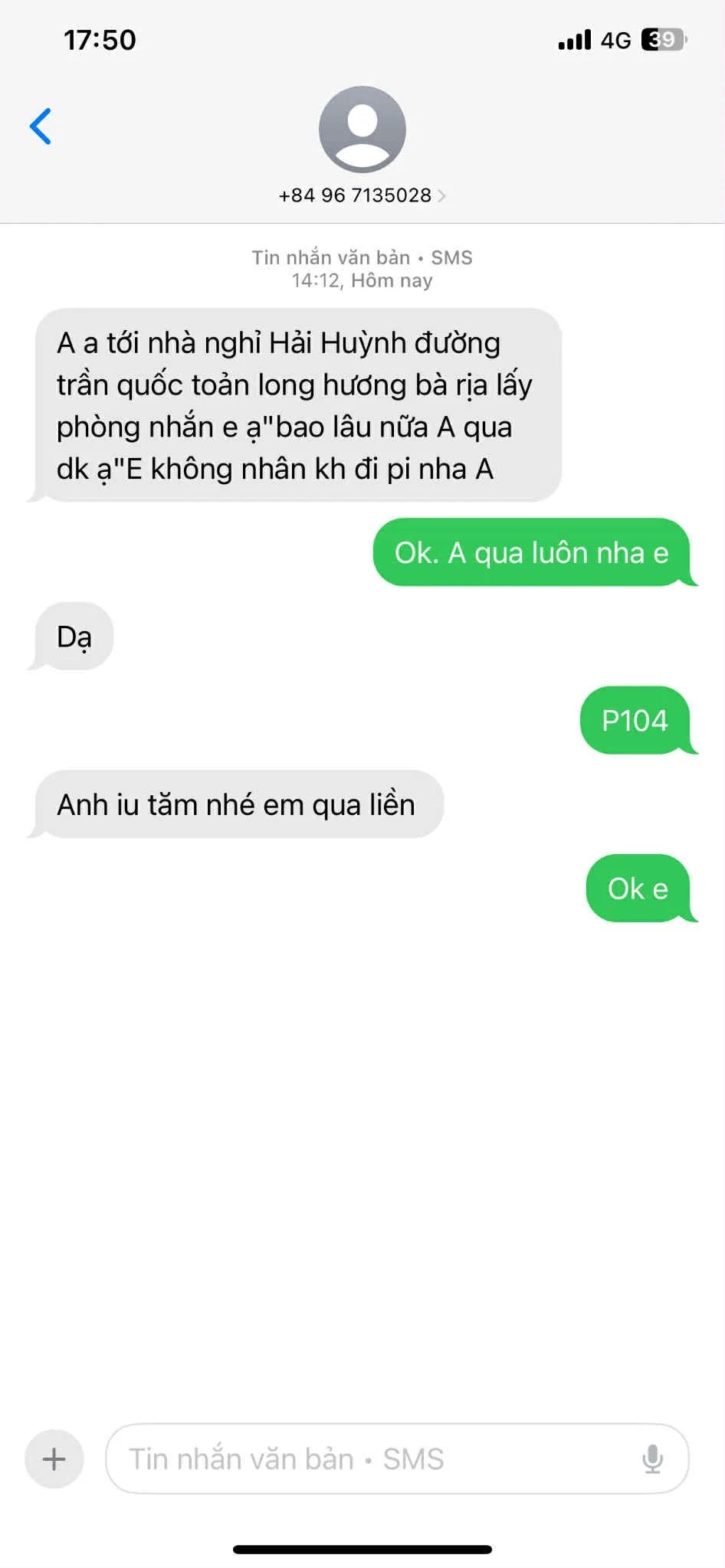Tap the home indicator bar at bottom
725x1568 pixels.
click(x=362, y=1550)
